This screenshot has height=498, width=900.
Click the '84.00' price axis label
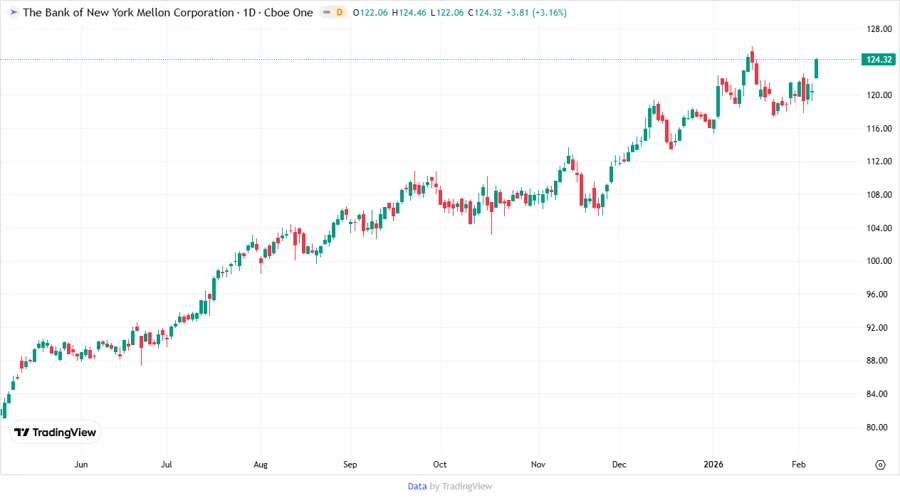point(879,394)
